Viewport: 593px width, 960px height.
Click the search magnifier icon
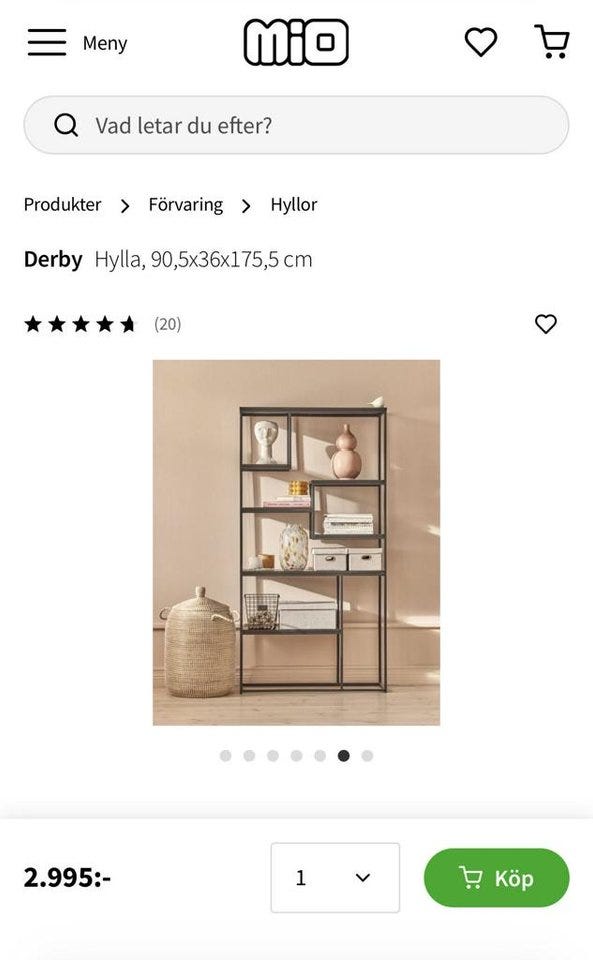(66, 125)
